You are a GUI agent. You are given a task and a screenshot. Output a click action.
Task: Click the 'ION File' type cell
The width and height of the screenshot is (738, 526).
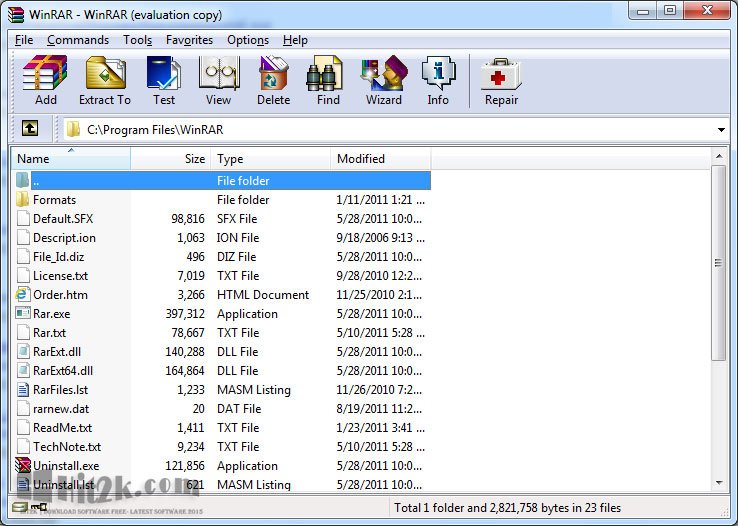coord(238,238)
